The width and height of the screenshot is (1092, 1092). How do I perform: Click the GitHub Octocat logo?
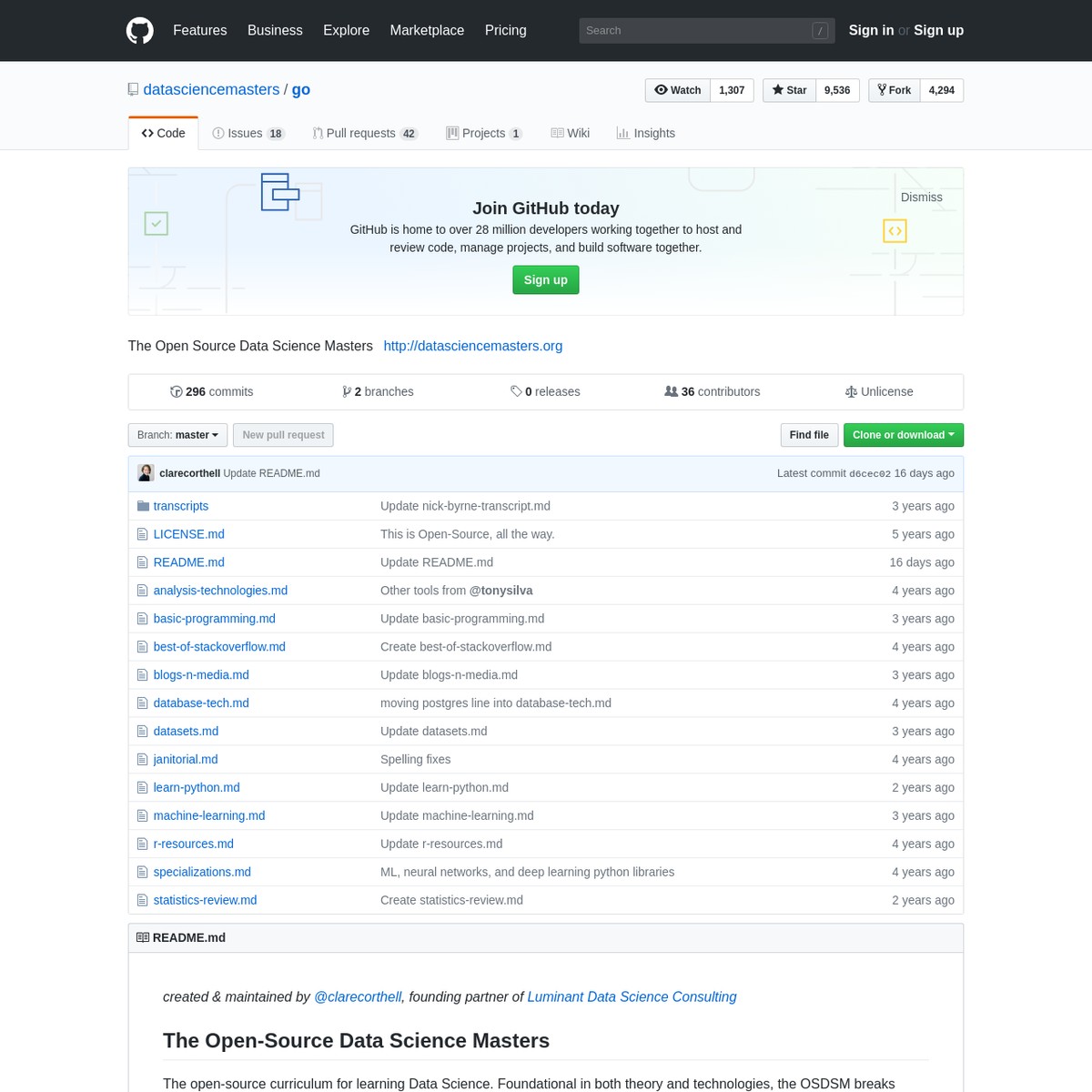click(140, 30)
